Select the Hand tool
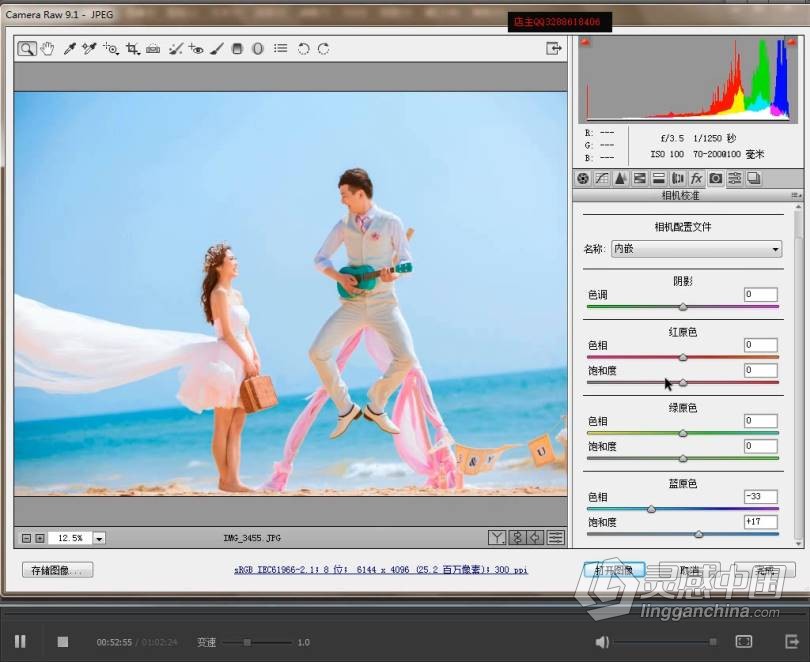The width and height of the screenshot is (810, 662). coord(48,49)
